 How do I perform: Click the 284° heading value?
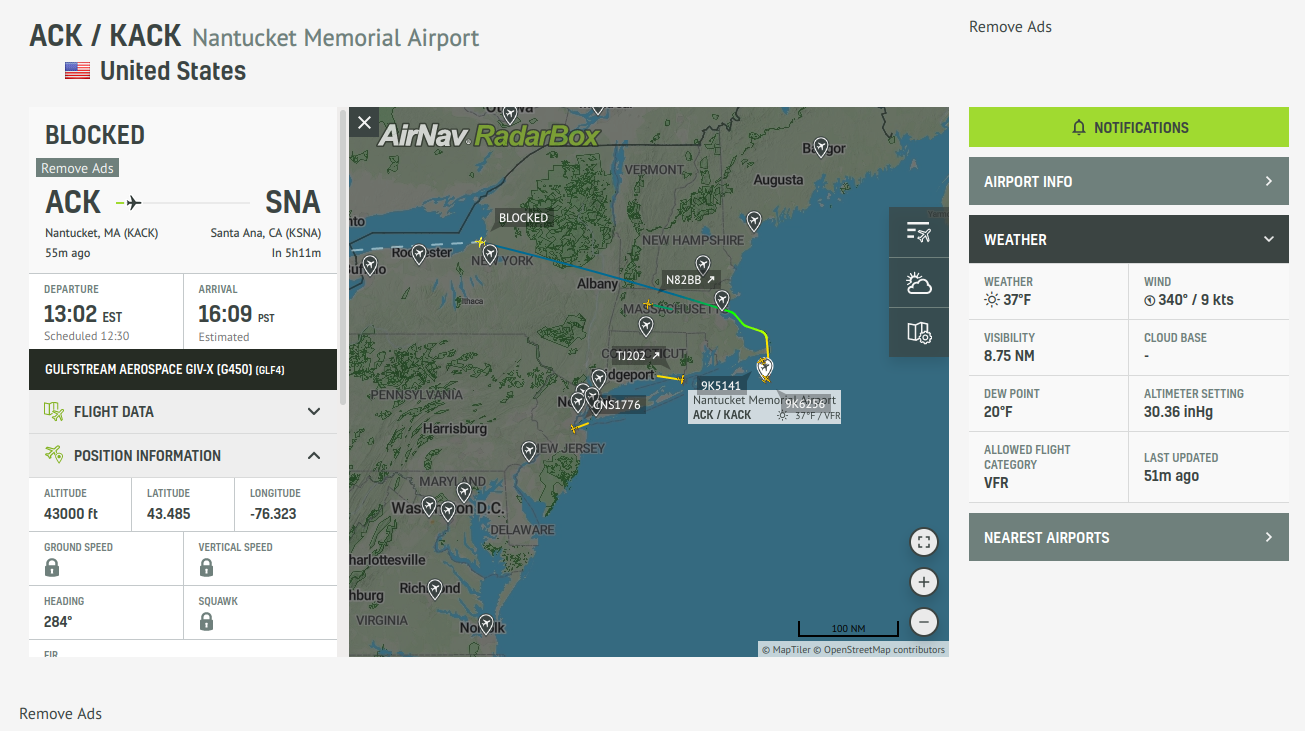(x=58, y=622)
